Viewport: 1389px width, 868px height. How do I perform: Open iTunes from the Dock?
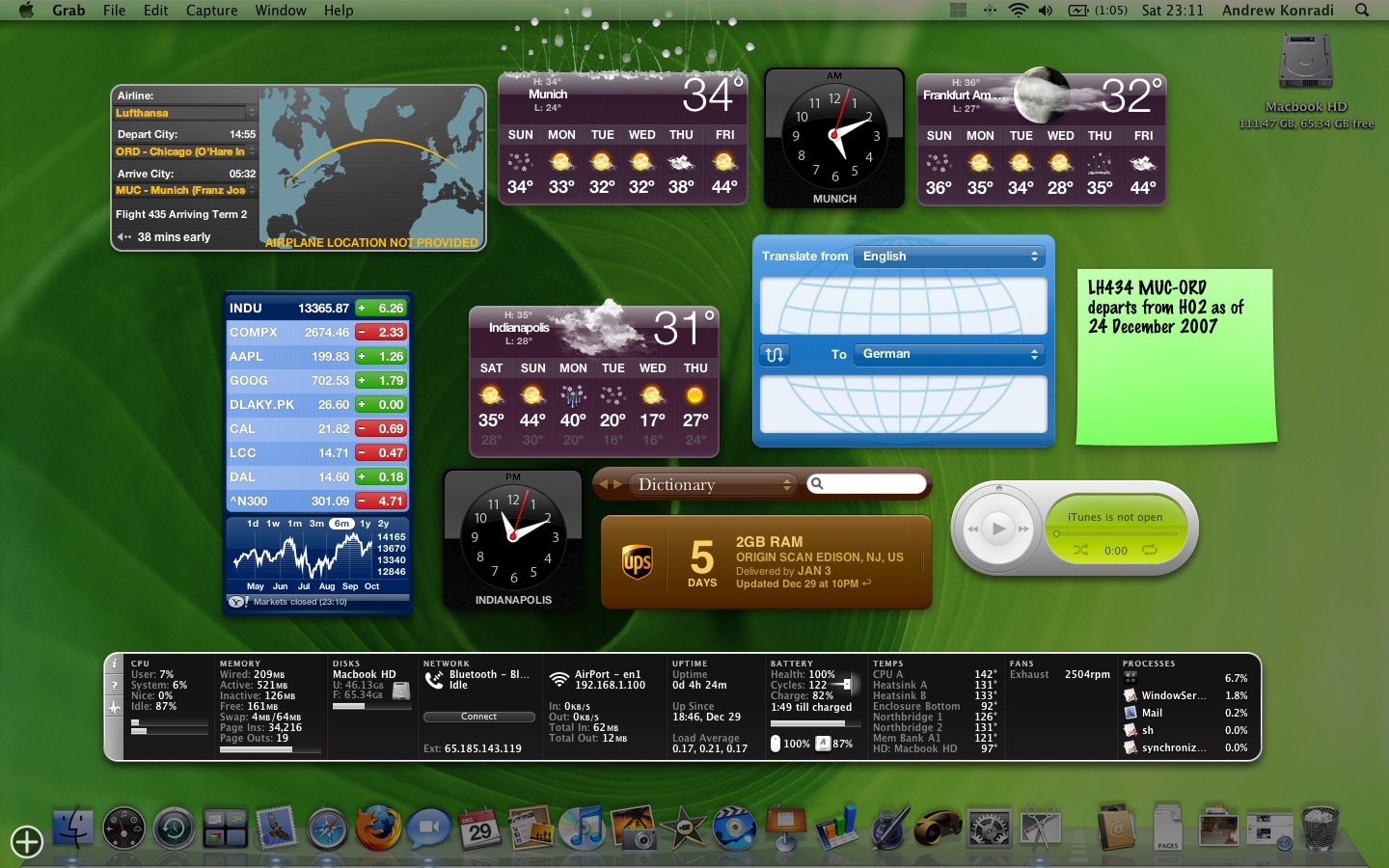point(581,827)
